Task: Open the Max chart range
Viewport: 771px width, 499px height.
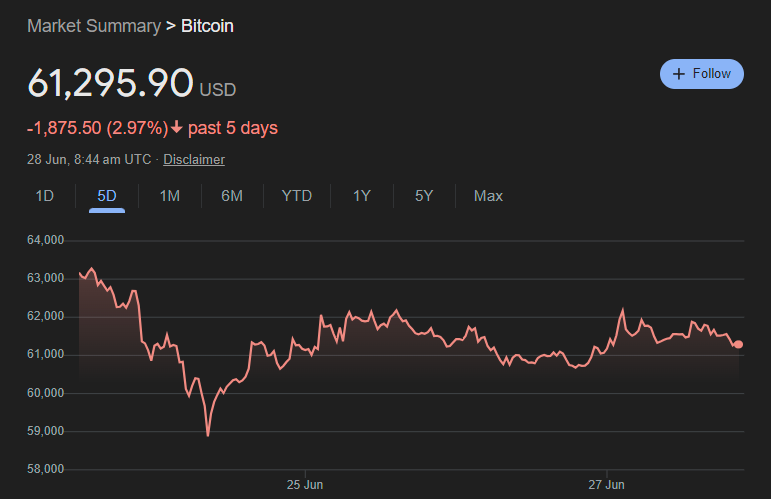Action: (x=488, y=196)
